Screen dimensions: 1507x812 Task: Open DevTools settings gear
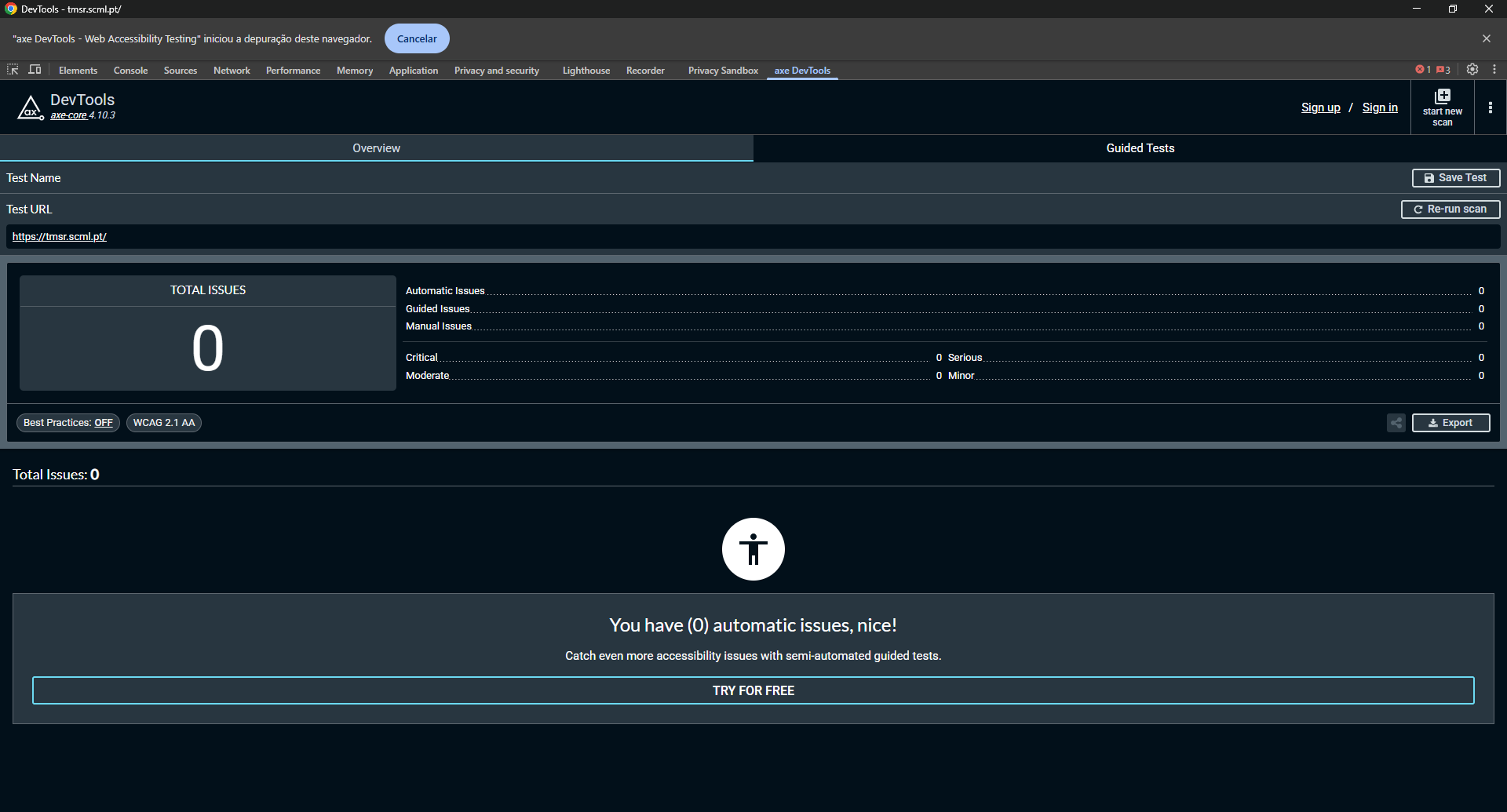[1472, 70]
